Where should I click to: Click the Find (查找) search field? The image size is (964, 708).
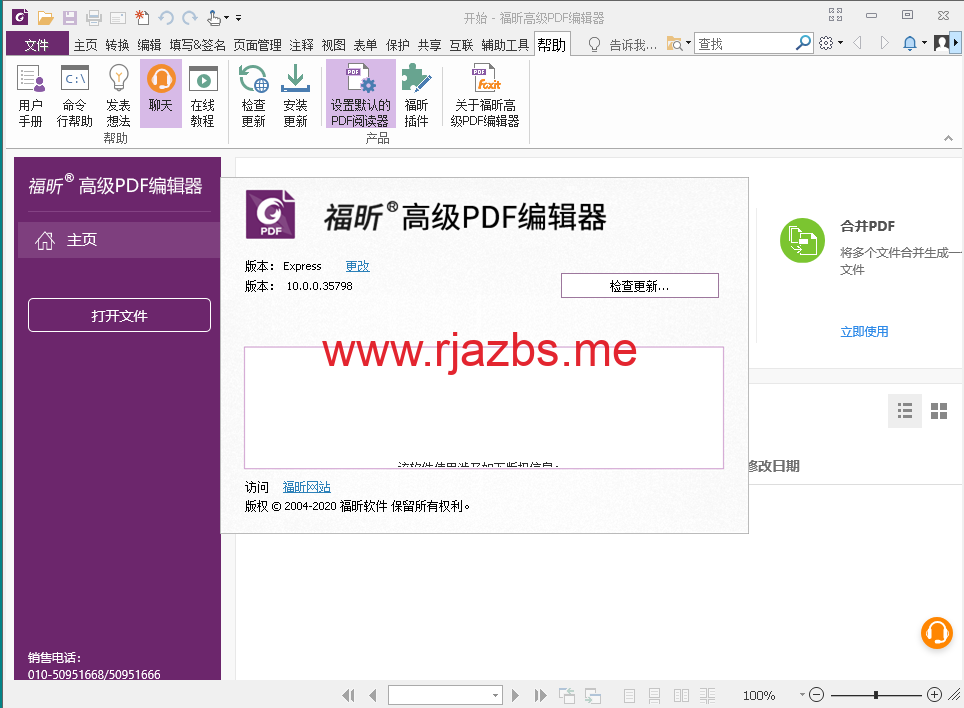(x=745, y=44)
